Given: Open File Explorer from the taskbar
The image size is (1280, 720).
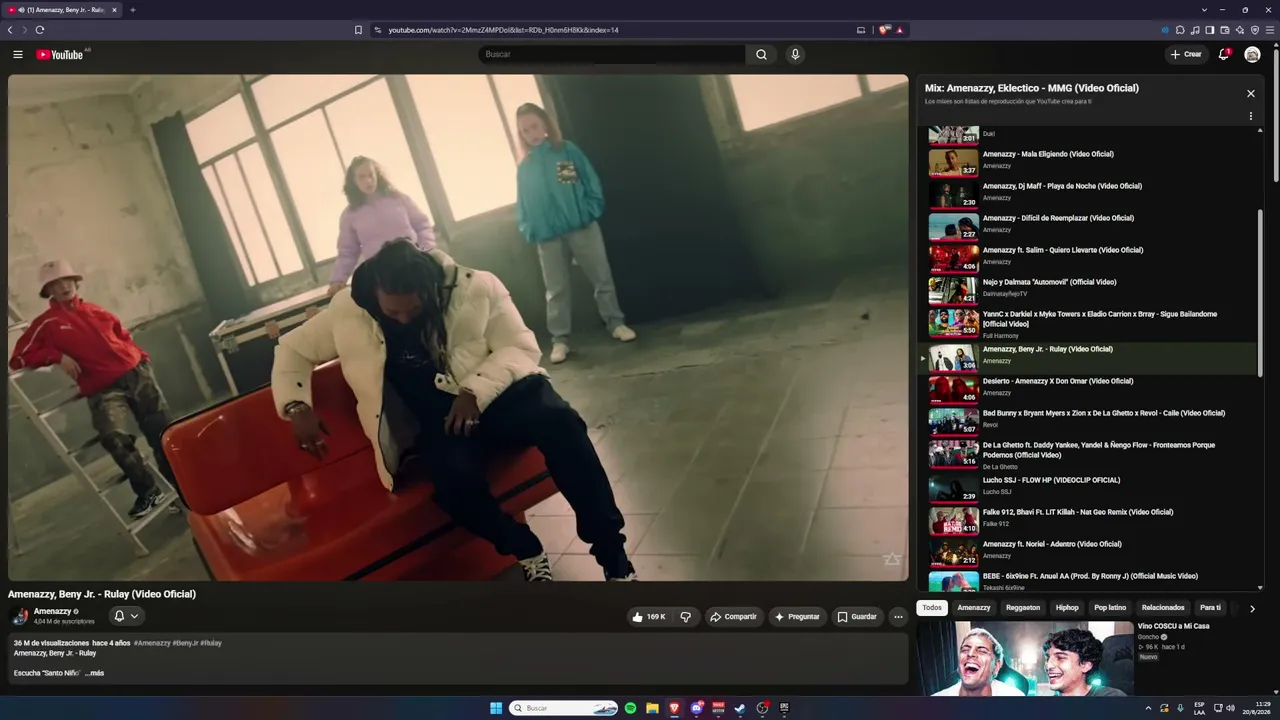Looking at the screenshot, I should [x=652, y=708].
